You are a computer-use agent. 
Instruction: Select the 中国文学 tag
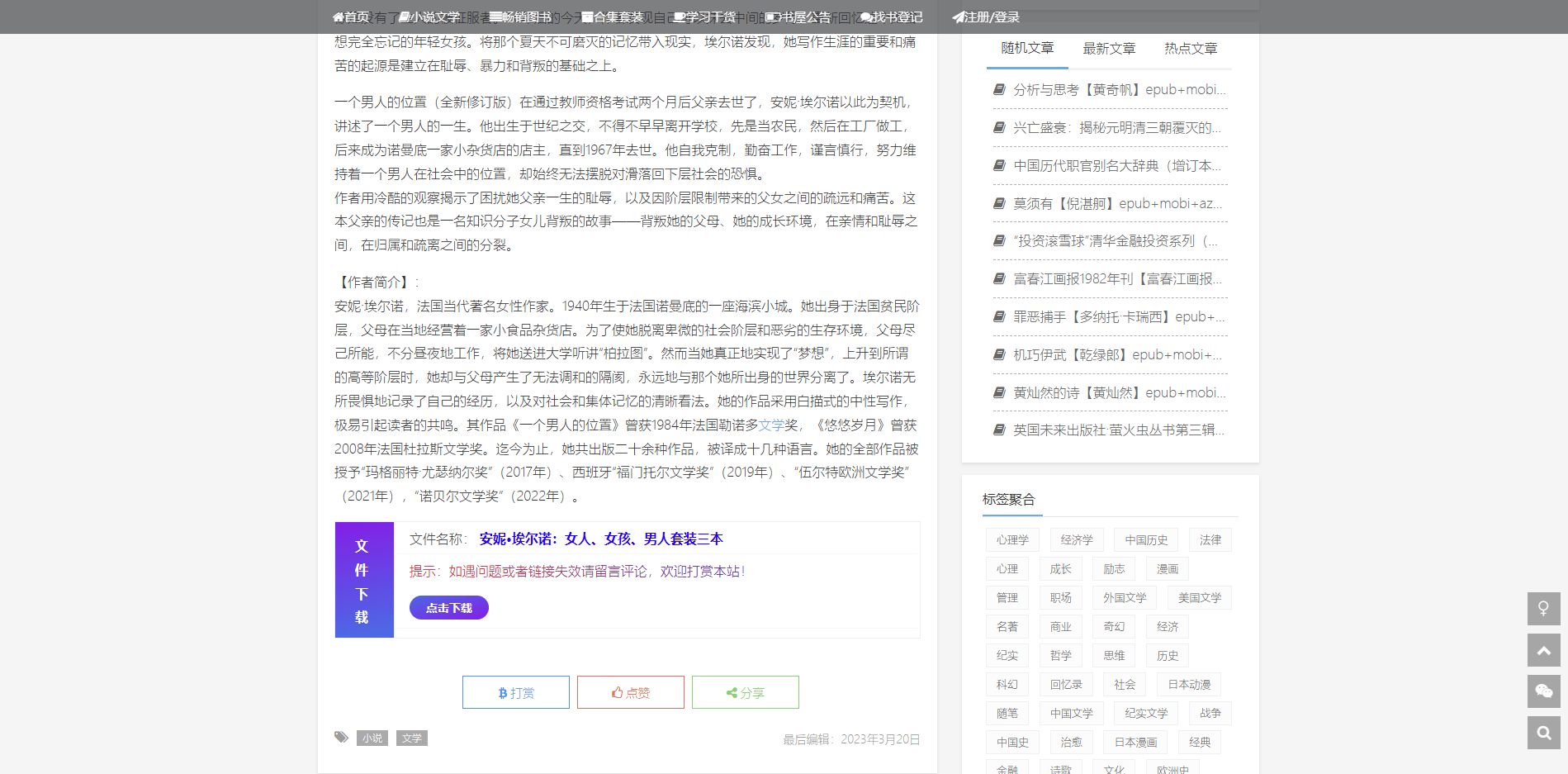tap(1072, 713)
